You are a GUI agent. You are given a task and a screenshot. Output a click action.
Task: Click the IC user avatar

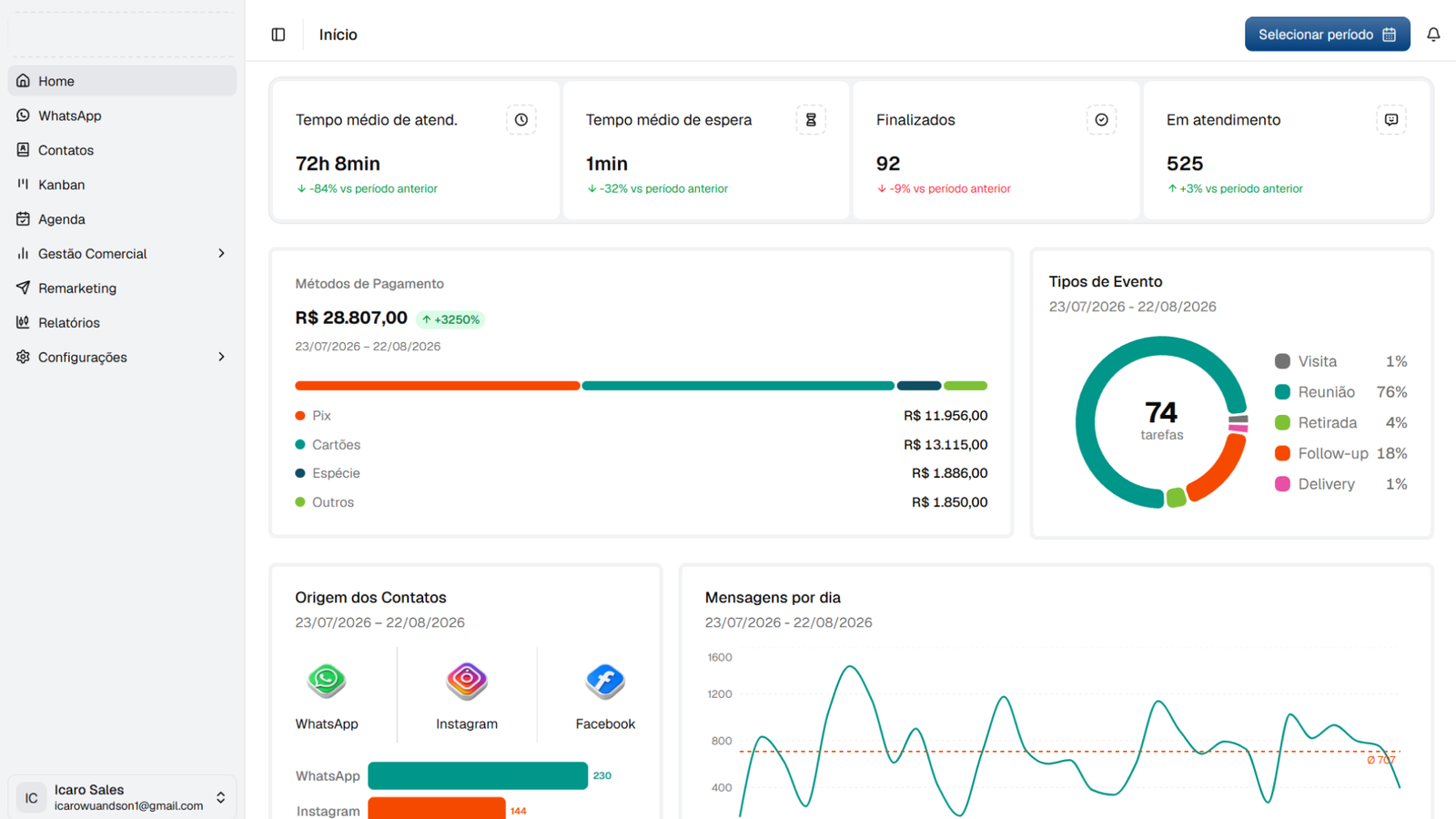[31, 797]
